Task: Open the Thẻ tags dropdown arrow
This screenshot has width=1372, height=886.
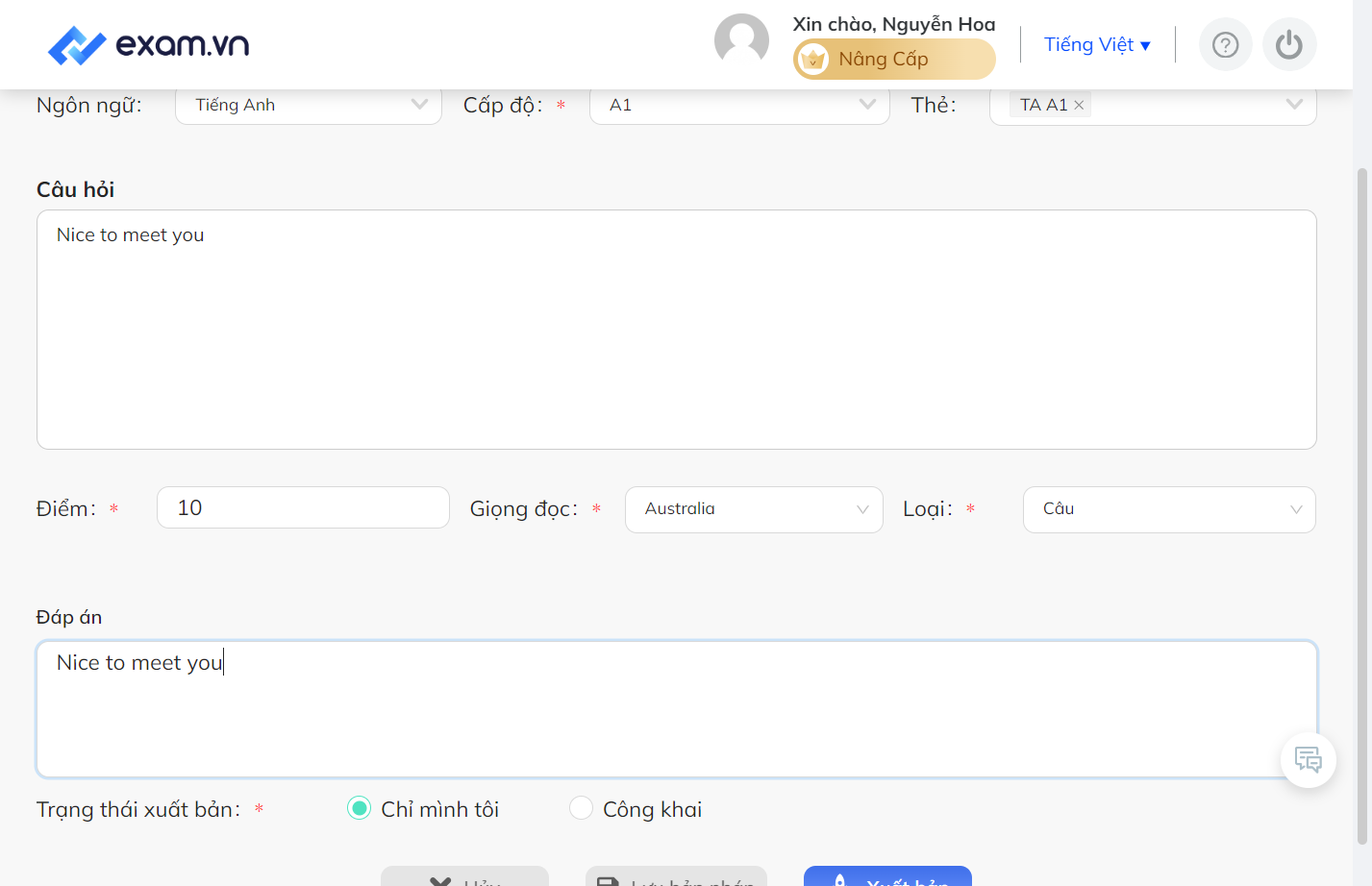Action: click(1294, 105)
